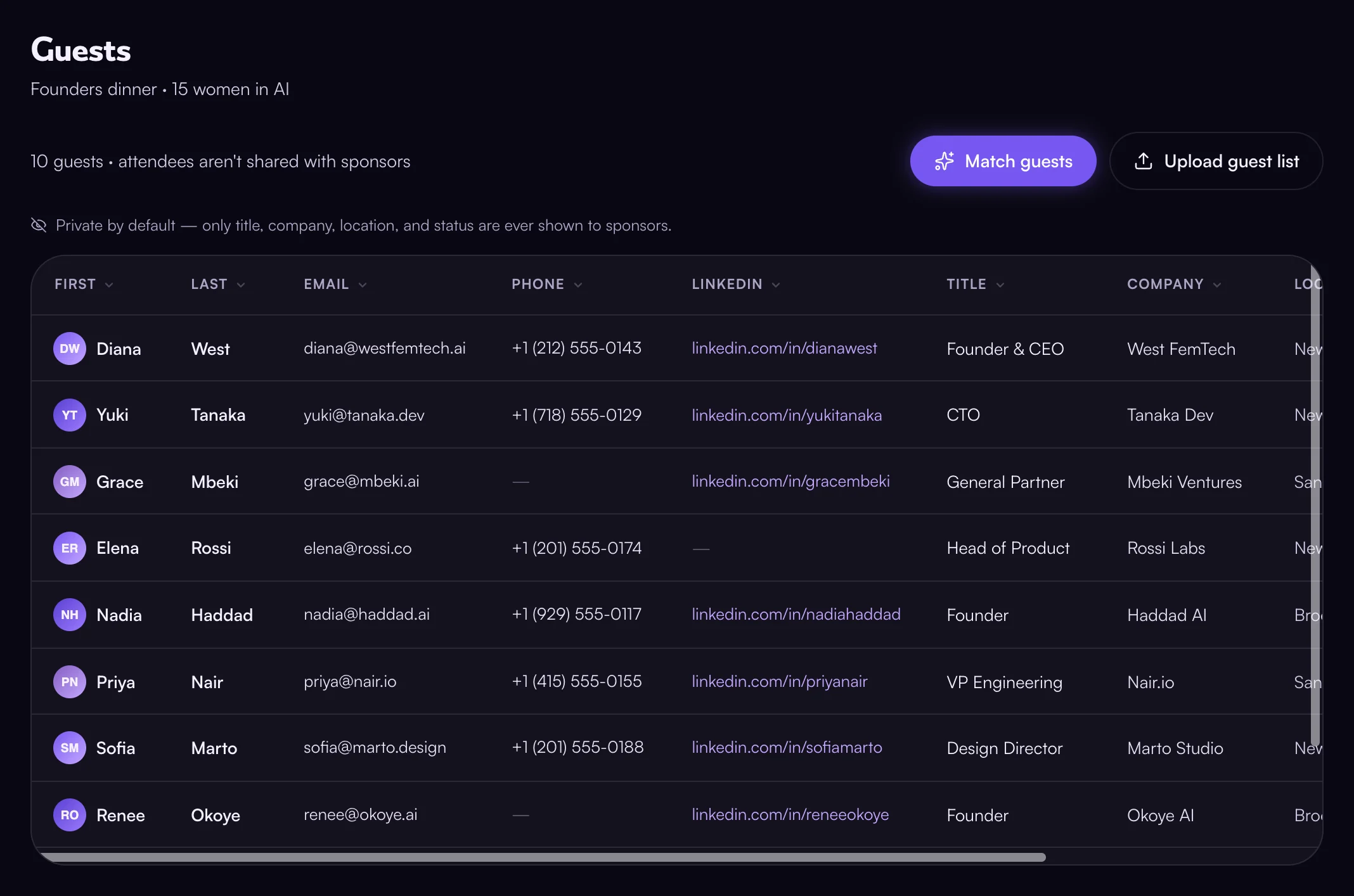Open linkedin.com/in/yukitanaka link
This screenshot has width=1354, height=896.
click(x=787, y=415)
